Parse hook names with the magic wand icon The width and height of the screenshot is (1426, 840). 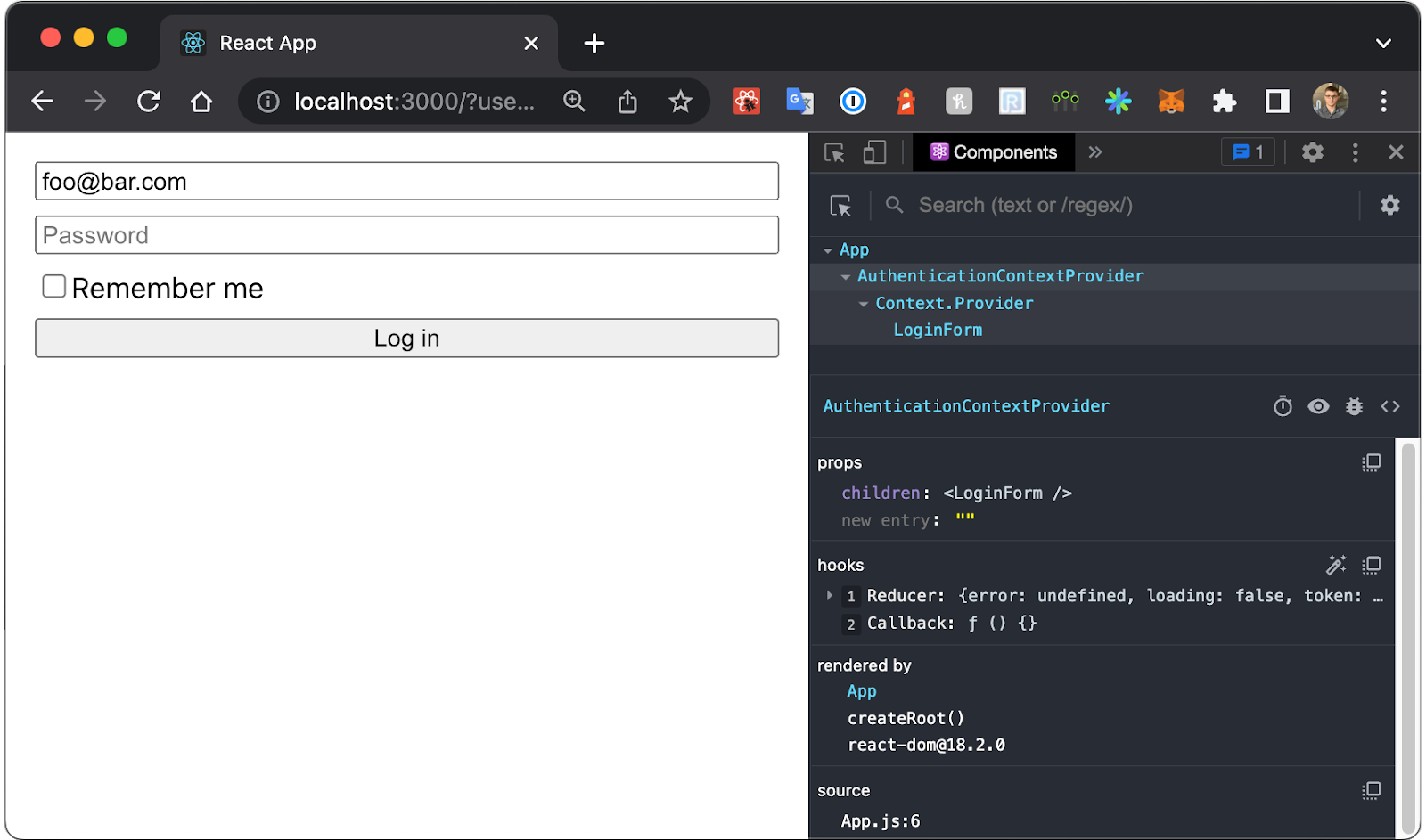coord(1336,565)
